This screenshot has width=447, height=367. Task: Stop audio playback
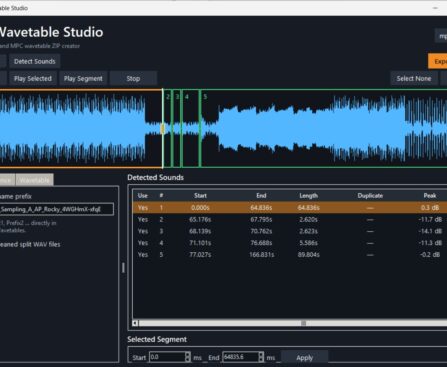[133, 79]
